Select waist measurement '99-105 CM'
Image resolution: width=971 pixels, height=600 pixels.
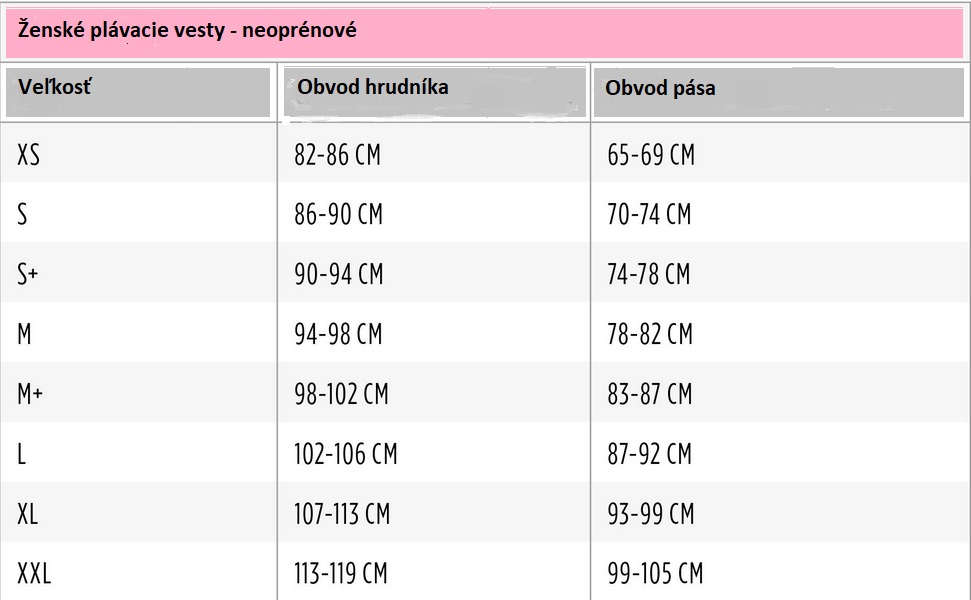pyautogui.click(x=655, y=574)
